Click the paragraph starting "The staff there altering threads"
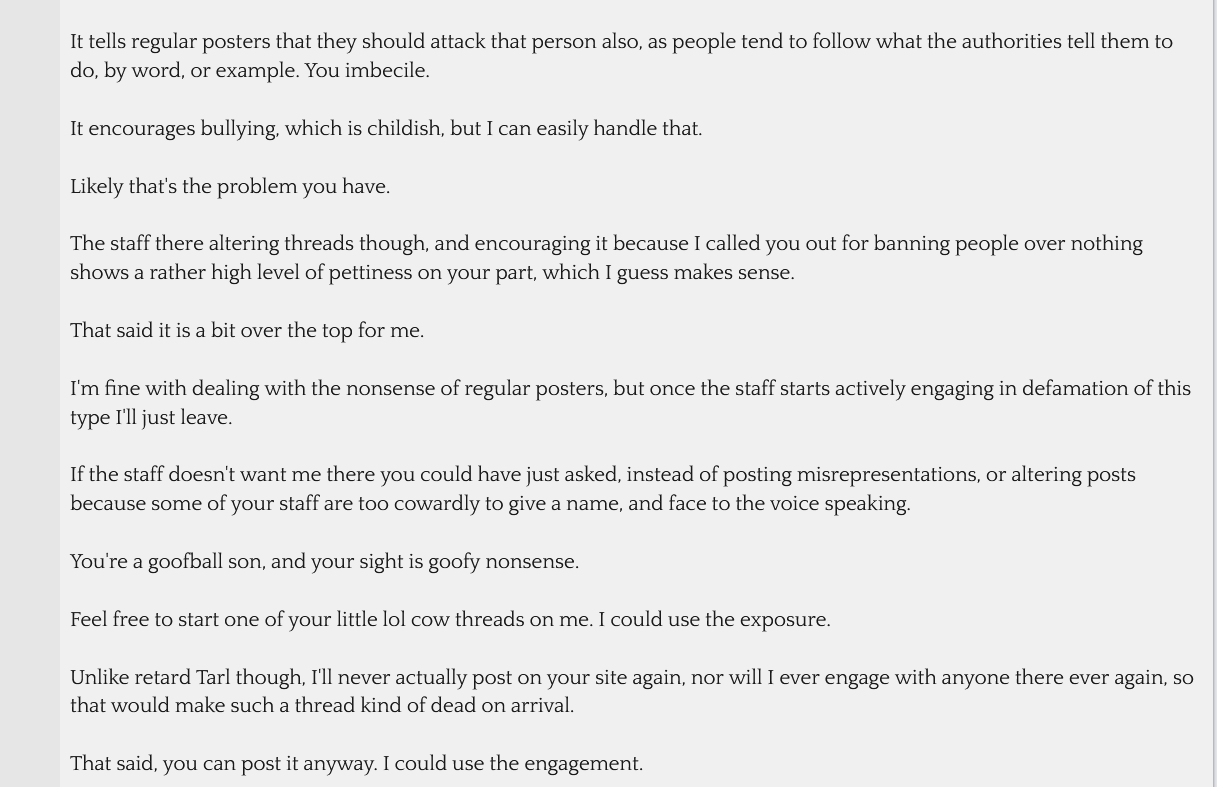 coord(606,258)
